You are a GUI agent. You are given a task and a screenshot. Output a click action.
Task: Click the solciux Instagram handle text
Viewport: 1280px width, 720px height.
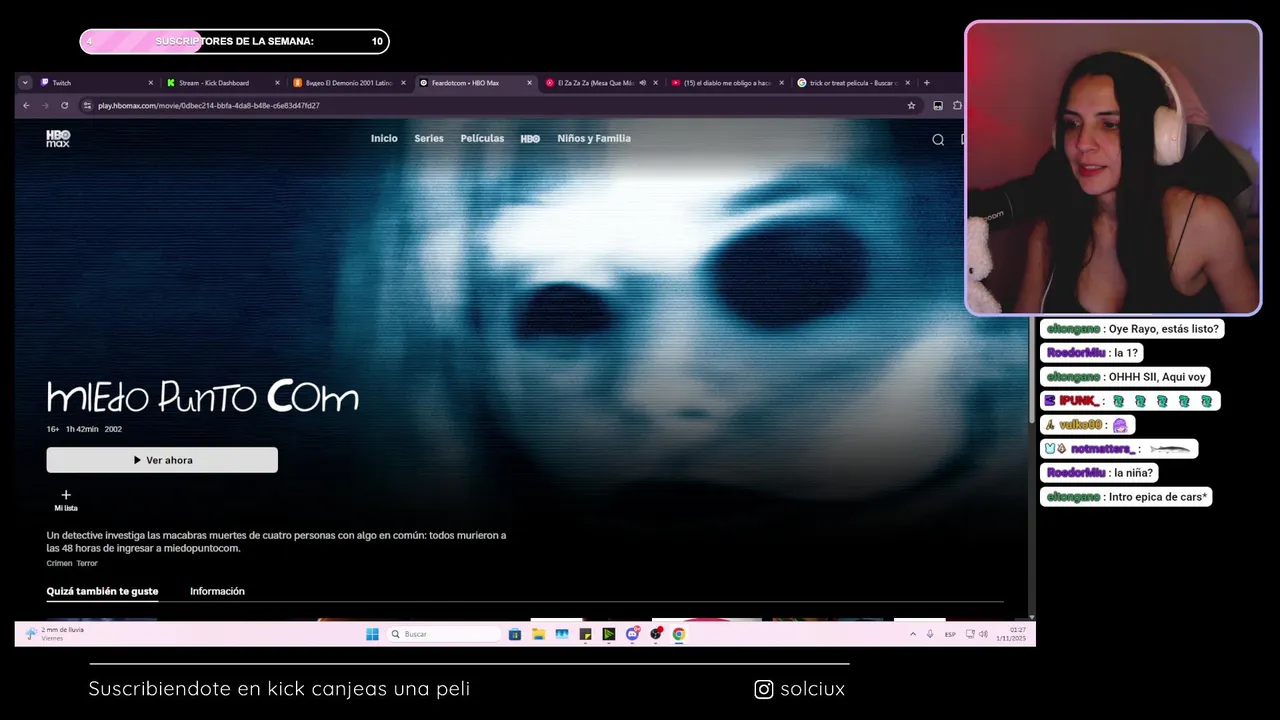[x=812, y=689]
